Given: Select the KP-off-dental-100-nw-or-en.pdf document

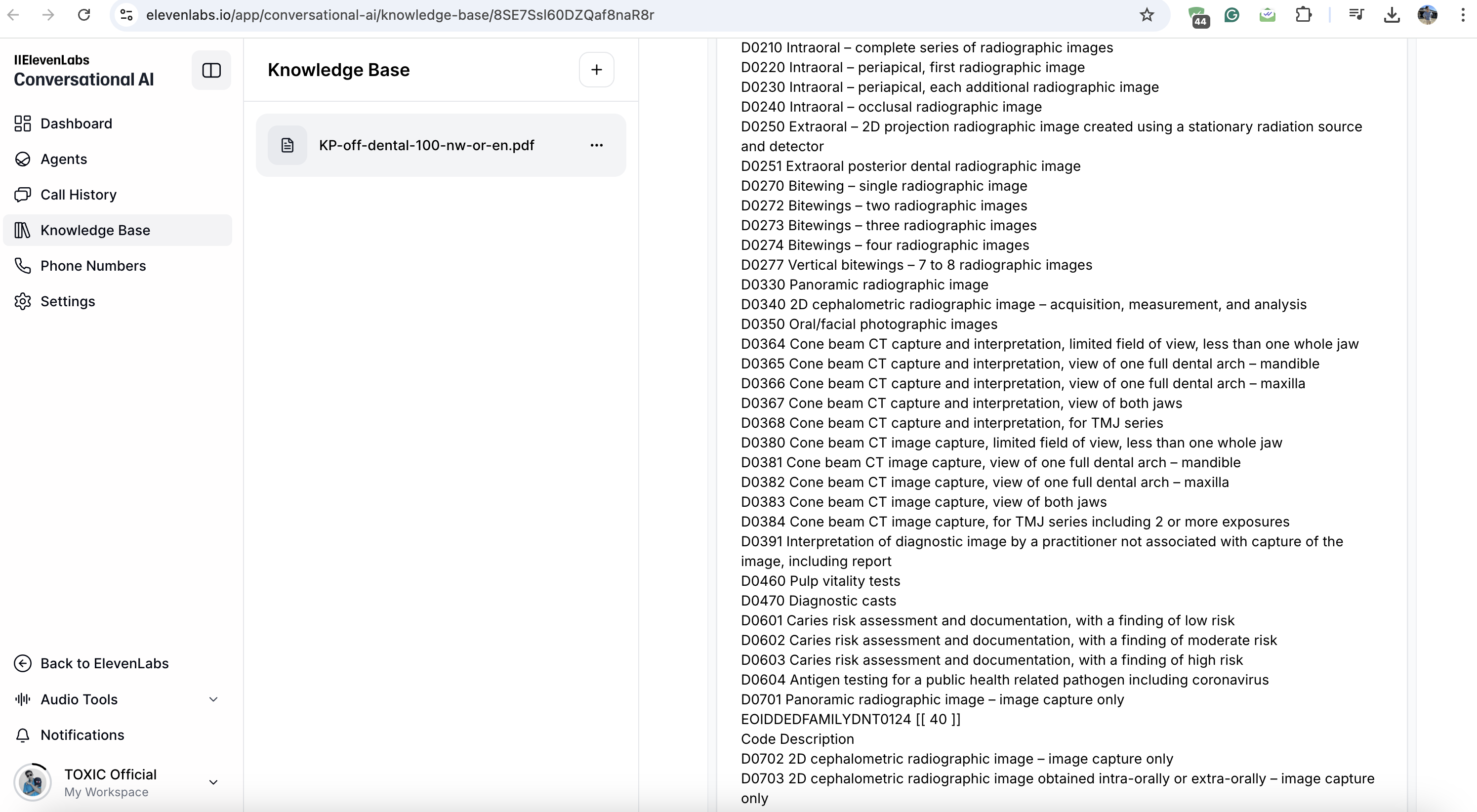Looking at the screenshot, I should [x=426, y=145].
